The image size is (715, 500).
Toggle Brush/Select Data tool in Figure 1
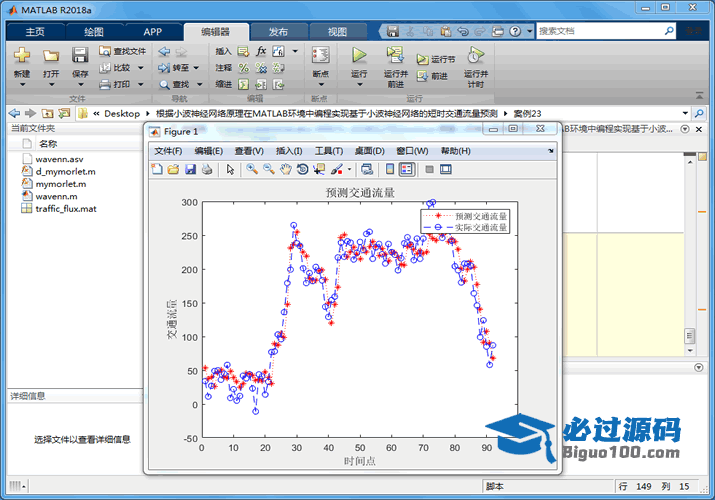click(337, 170)
